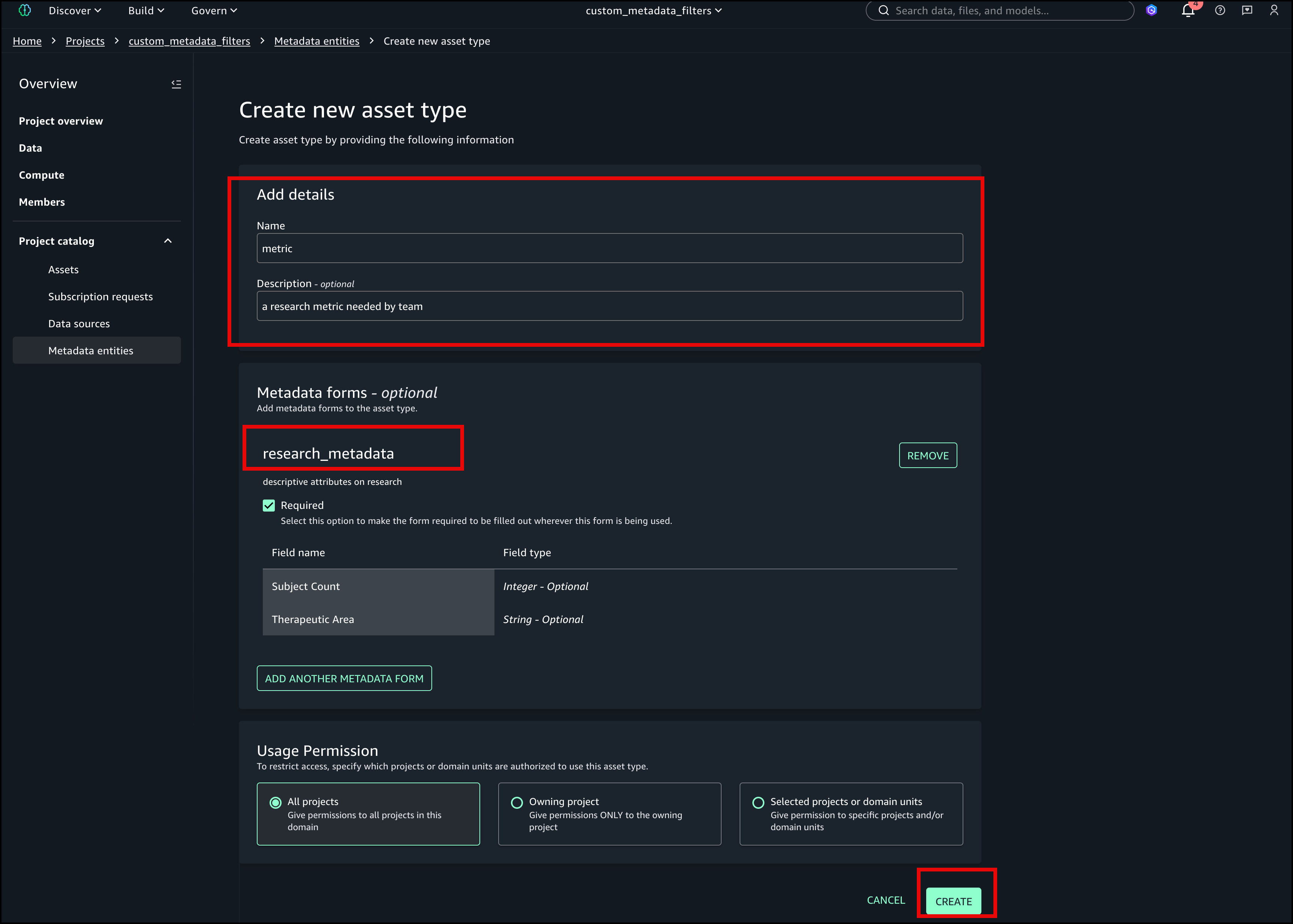1293x924 pixels.
Task: Uncheck the Required checkbox
Action: [x=268, y=505]
